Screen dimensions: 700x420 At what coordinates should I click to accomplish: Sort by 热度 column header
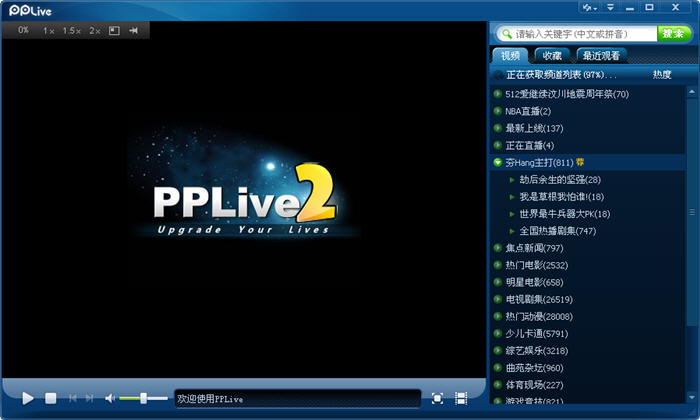coord(662,75)
